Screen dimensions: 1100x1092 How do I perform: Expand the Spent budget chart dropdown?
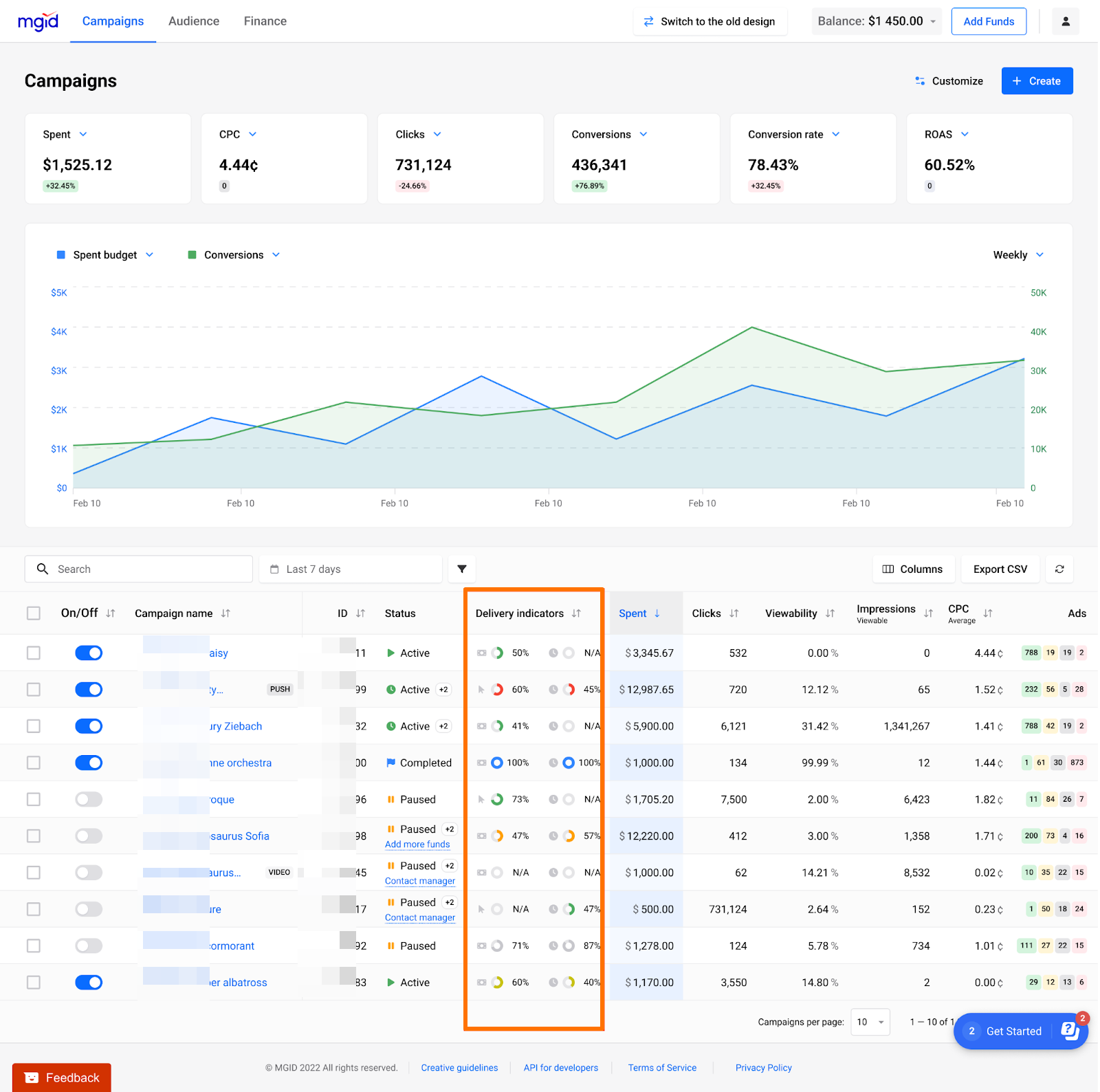point(149,255)
